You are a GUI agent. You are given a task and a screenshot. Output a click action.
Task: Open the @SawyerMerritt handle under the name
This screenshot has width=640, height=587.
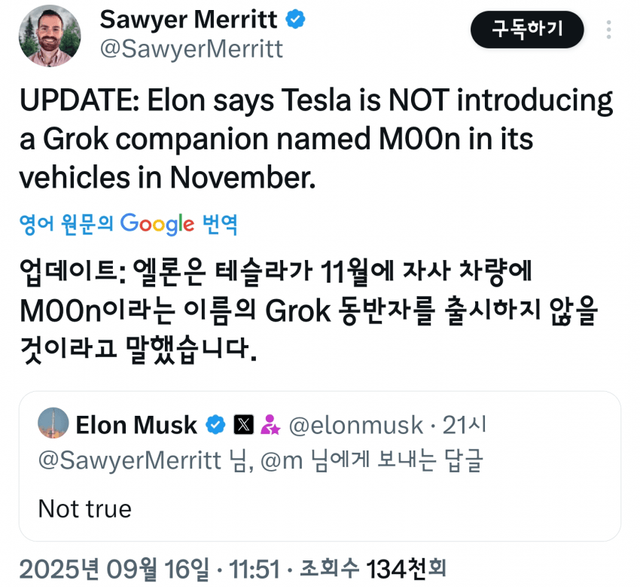click(191, 48)
